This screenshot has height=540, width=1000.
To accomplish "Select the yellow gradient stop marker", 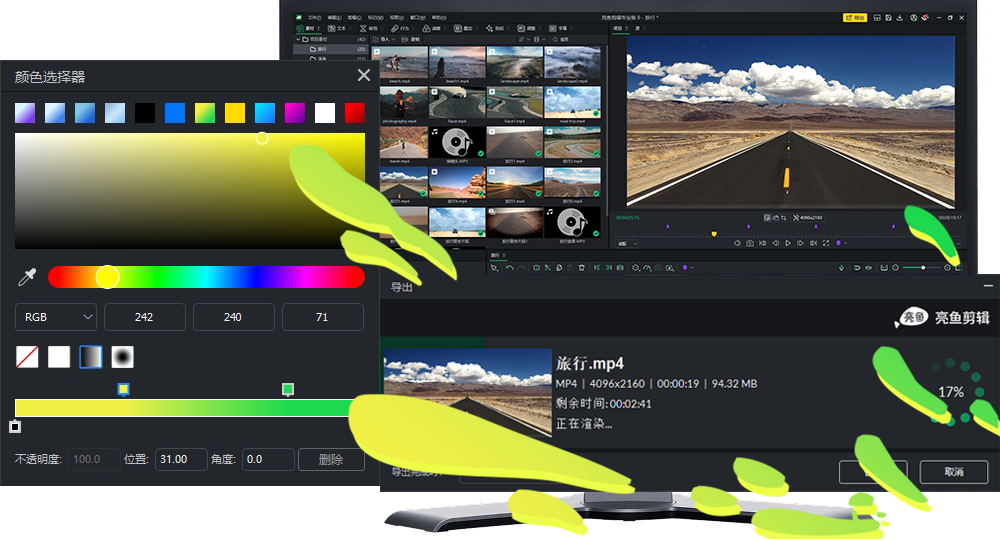I will click(x=124, y=390).
